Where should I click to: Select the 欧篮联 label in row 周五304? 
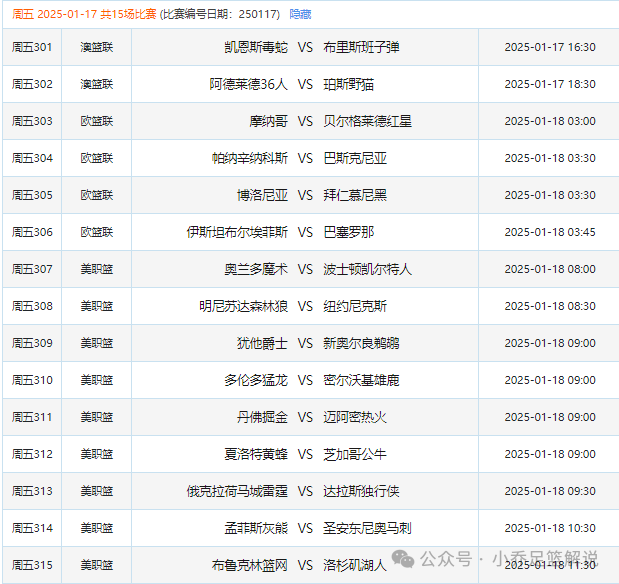tap(97, 158)
